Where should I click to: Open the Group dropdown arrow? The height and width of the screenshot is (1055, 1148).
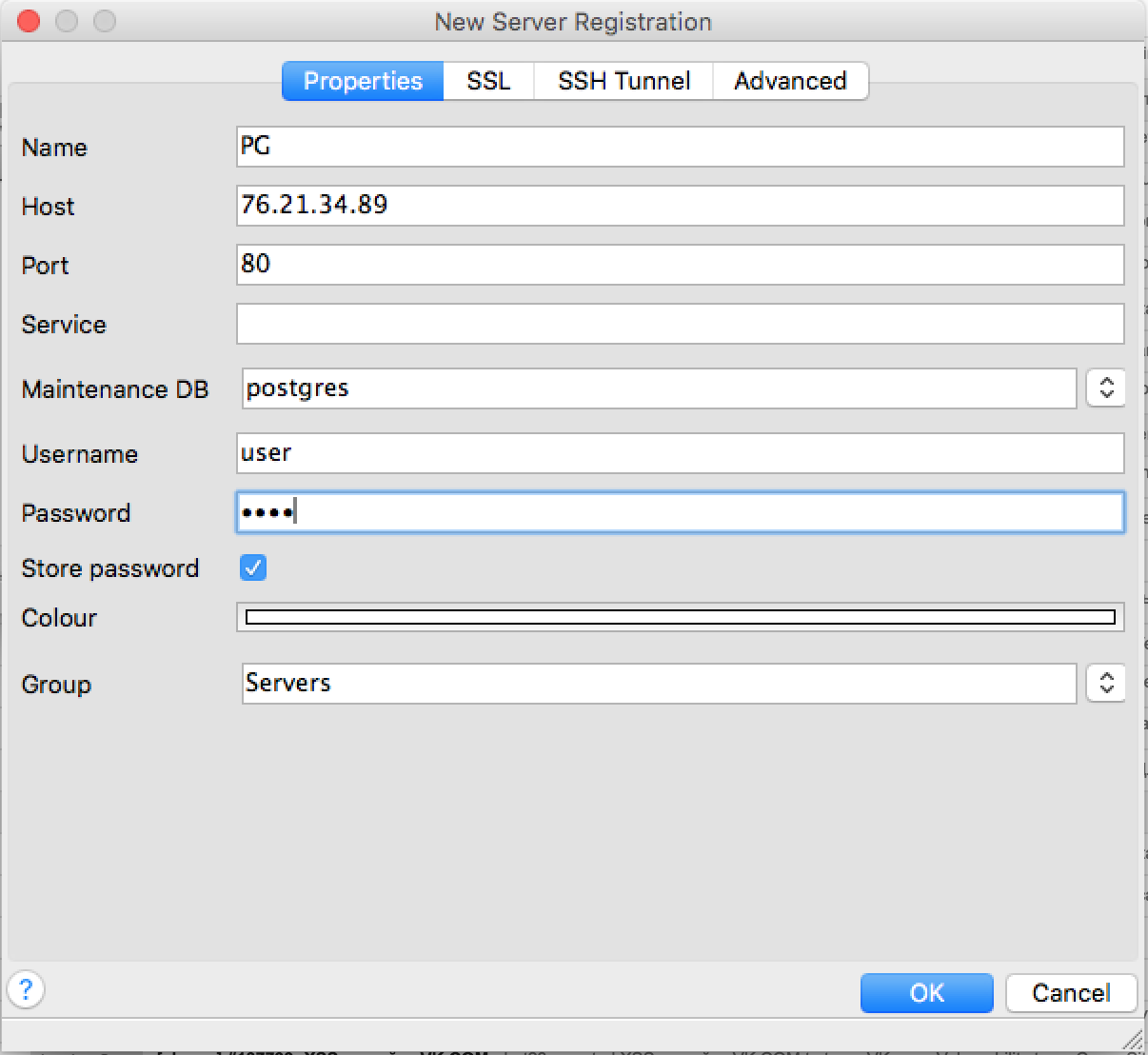[1105, 684]
